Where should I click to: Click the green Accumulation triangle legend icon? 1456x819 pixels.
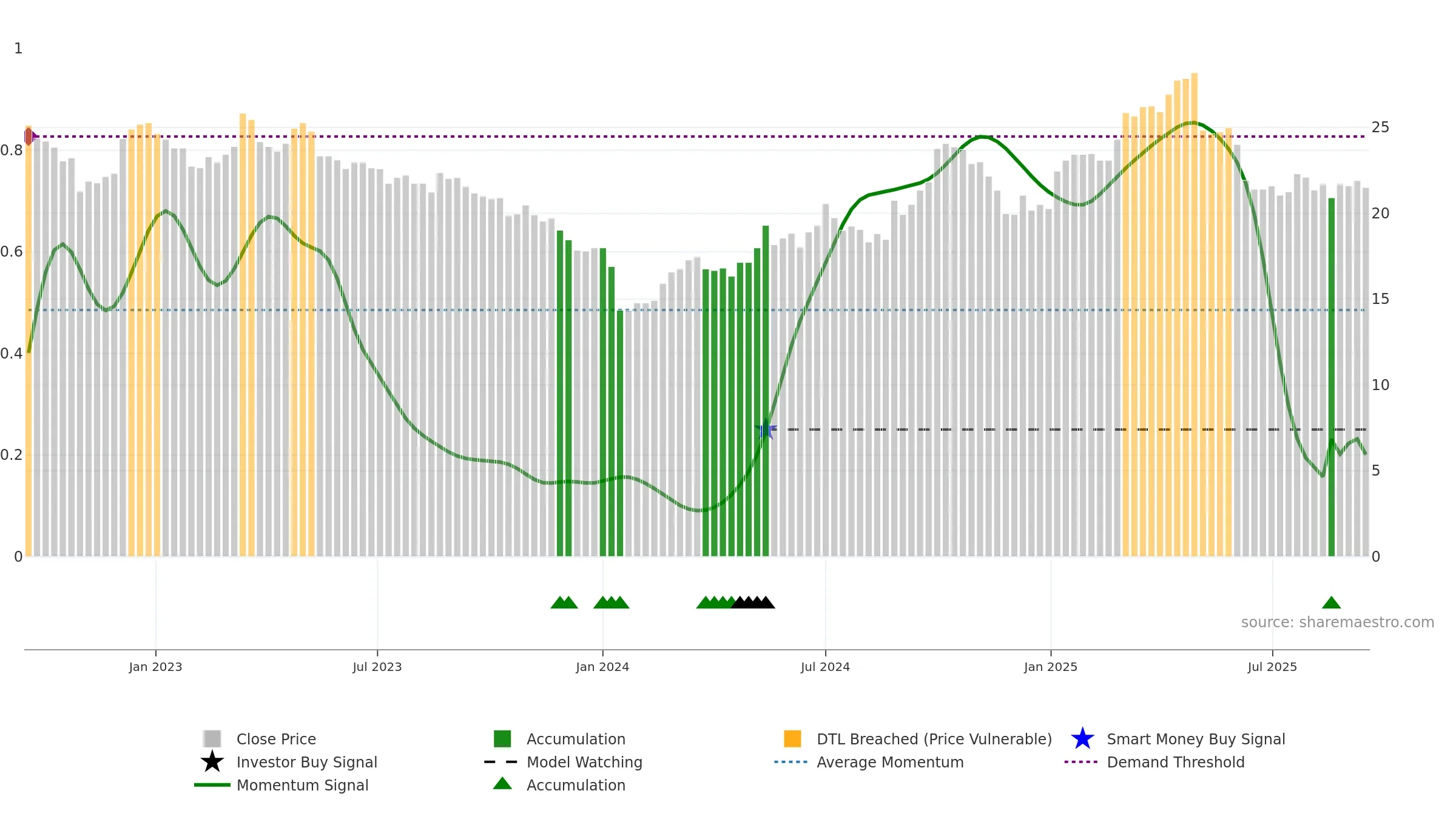coord(502,784)
